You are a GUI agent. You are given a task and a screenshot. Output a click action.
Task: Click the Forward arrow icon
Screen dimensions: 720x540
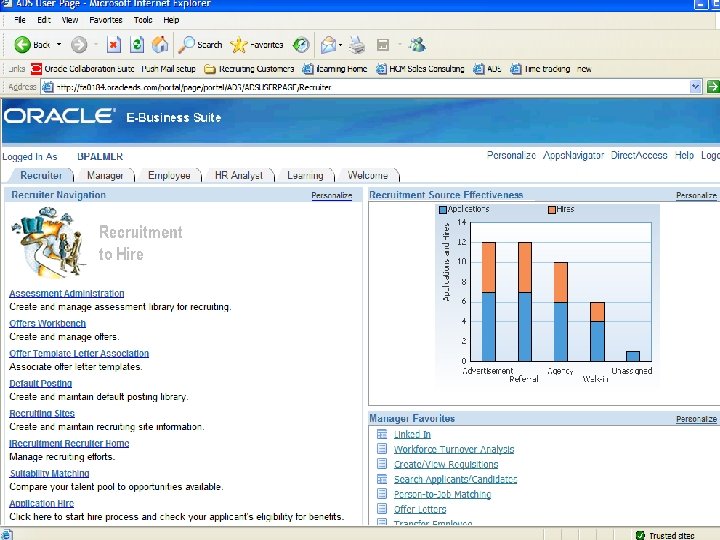click(79, 45)
